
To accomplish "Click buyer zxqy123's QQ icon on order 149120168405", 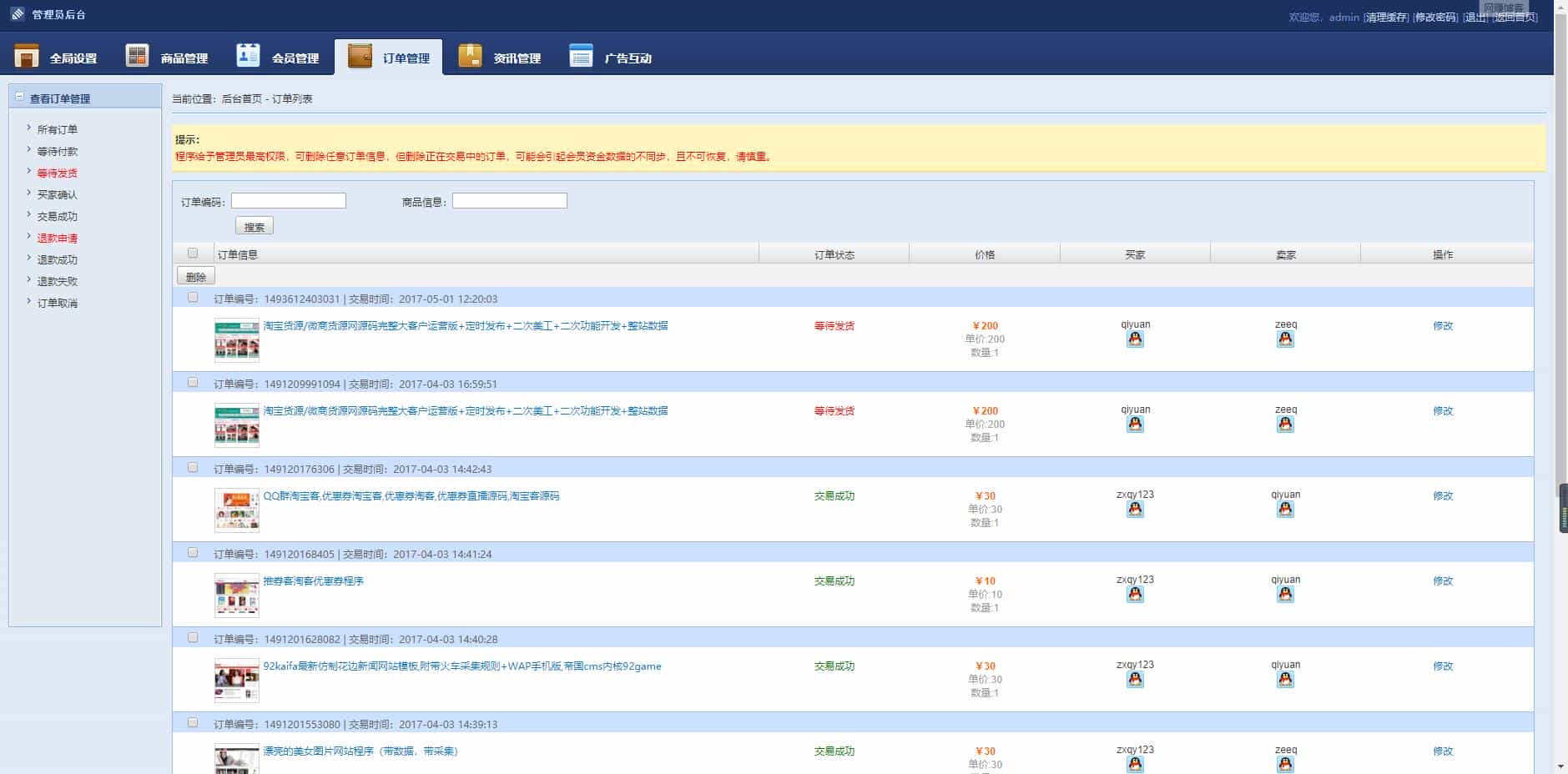I will click(x=1135, y=594).
